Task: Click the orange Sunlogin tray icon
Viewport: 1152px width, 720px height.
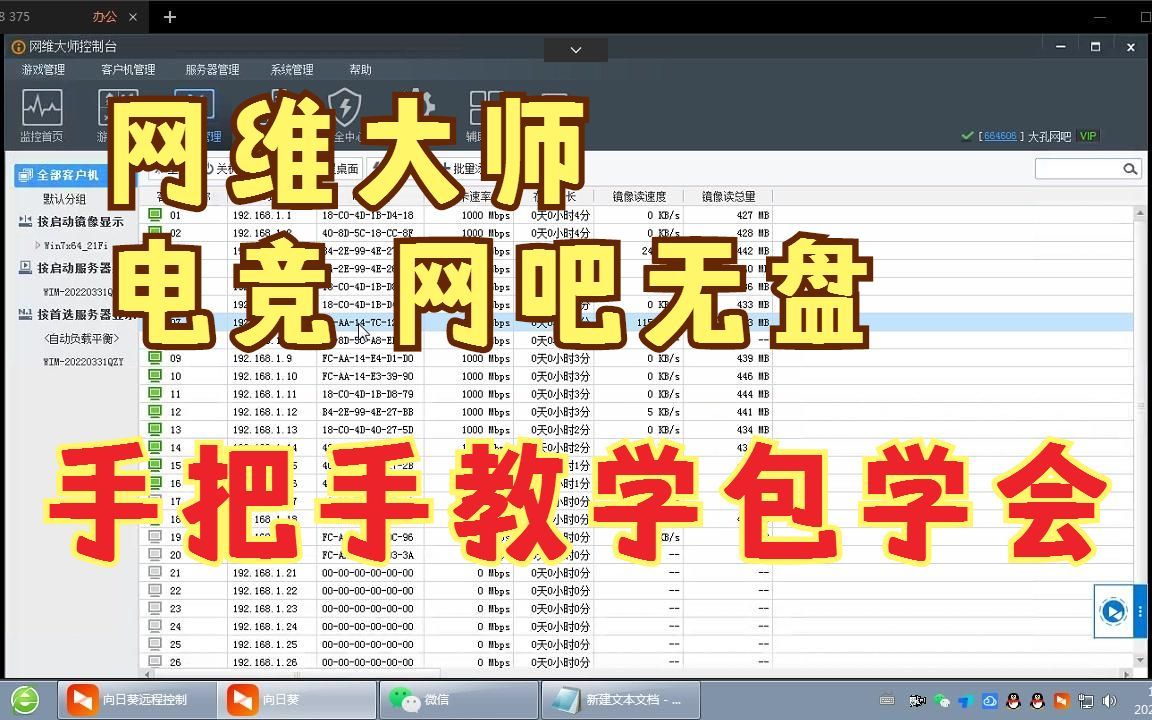Action: [1061, 700]
